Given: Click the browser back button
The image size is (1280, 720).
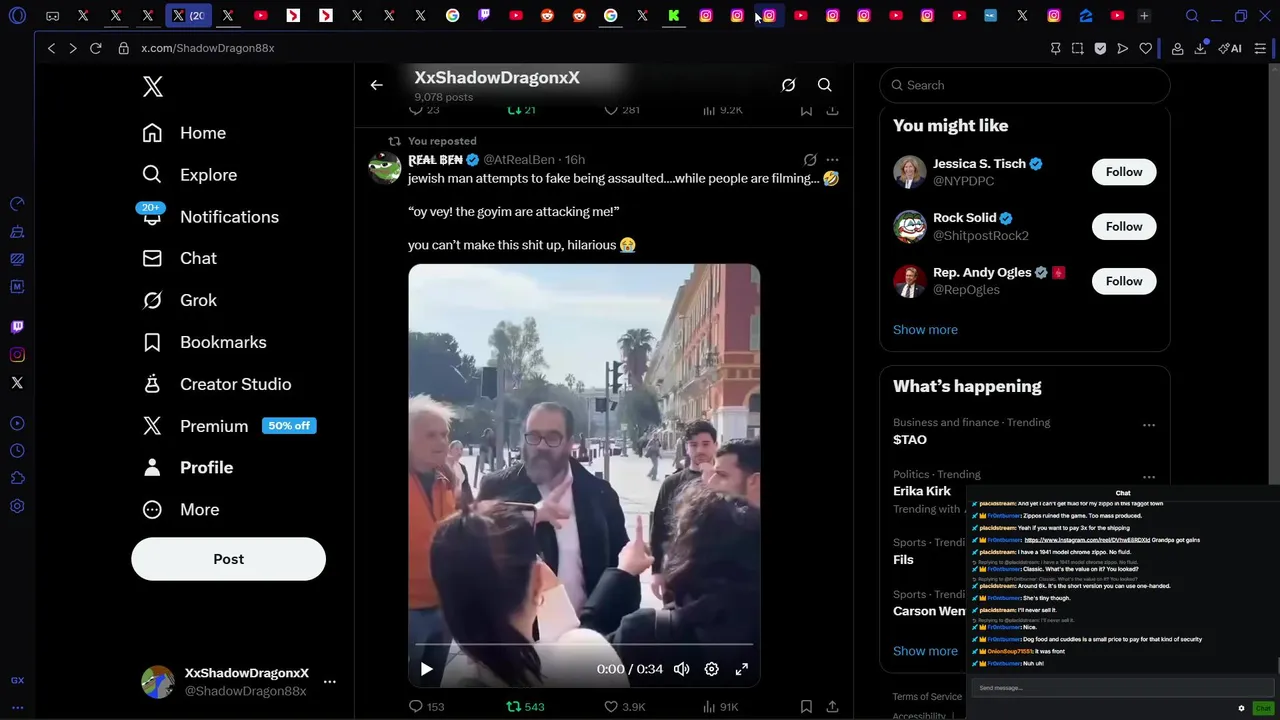Looking at the screenshot, I should tap(51, 48).
